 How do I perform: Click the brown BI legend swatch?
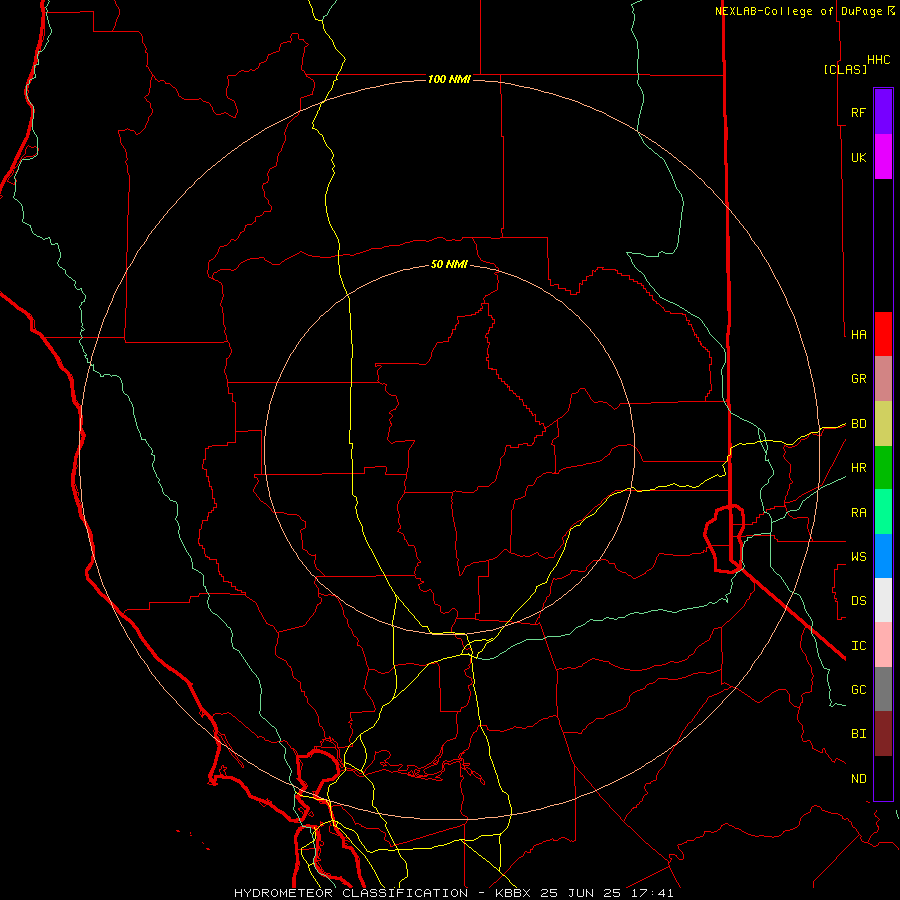[x=883, y=734]
